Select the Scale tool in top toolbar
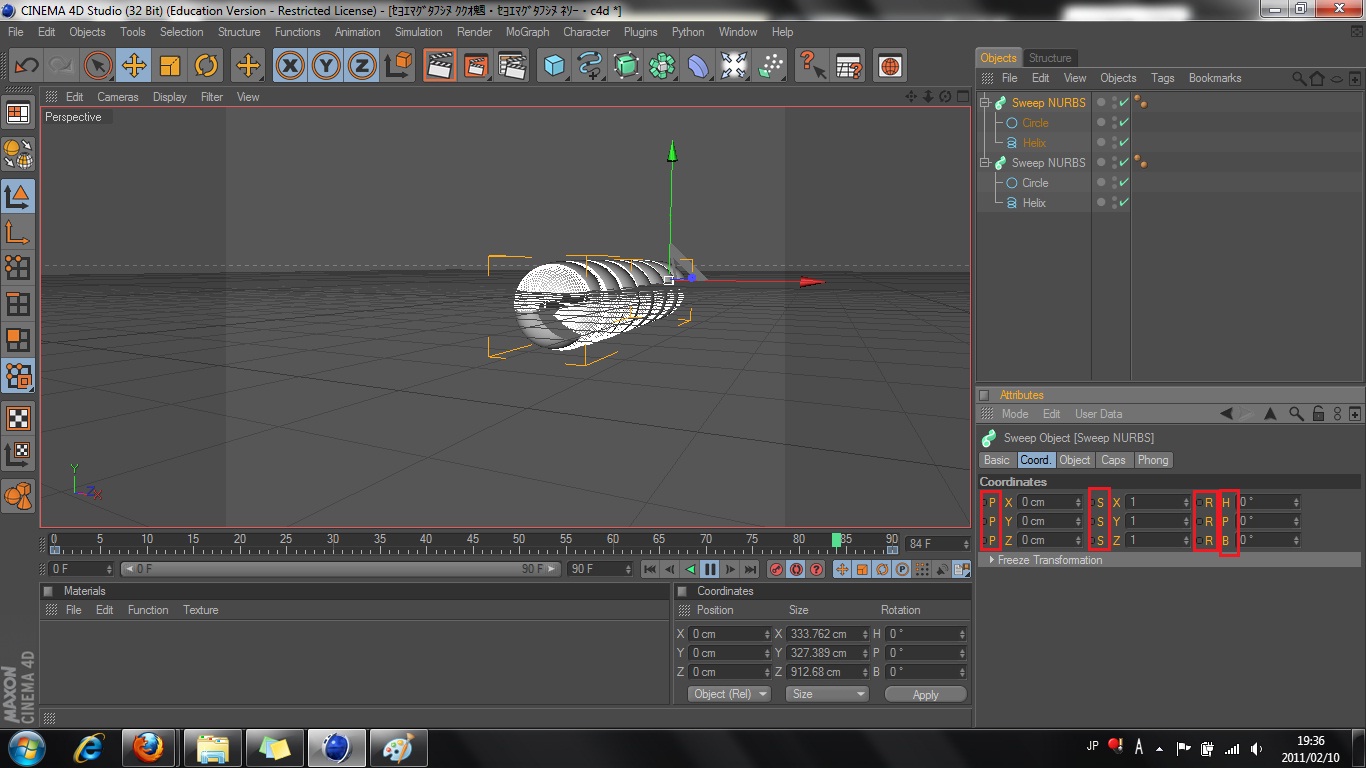This screenshot has height=768, width=1366. tap(170, 66)
